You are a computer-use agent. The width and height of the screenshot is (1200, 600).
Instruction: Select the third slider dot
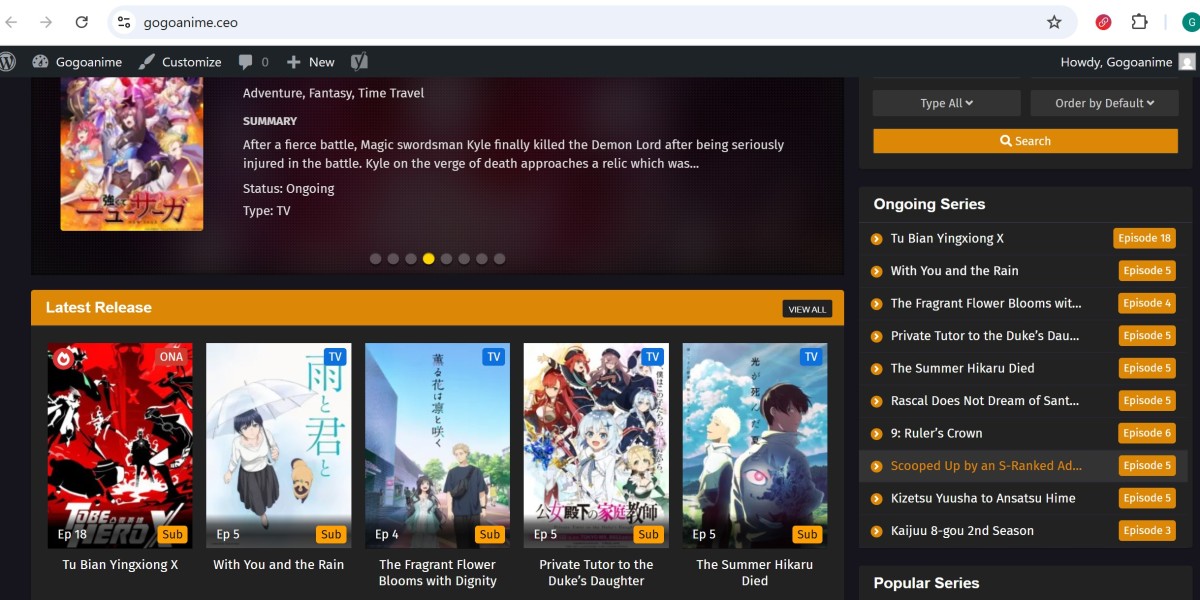pos(411,258)
